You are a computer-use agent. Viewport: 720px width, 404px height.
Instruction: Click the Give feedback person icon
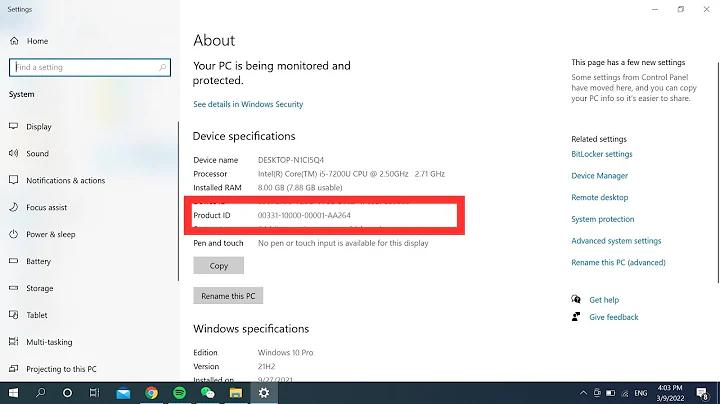(576, 317)
